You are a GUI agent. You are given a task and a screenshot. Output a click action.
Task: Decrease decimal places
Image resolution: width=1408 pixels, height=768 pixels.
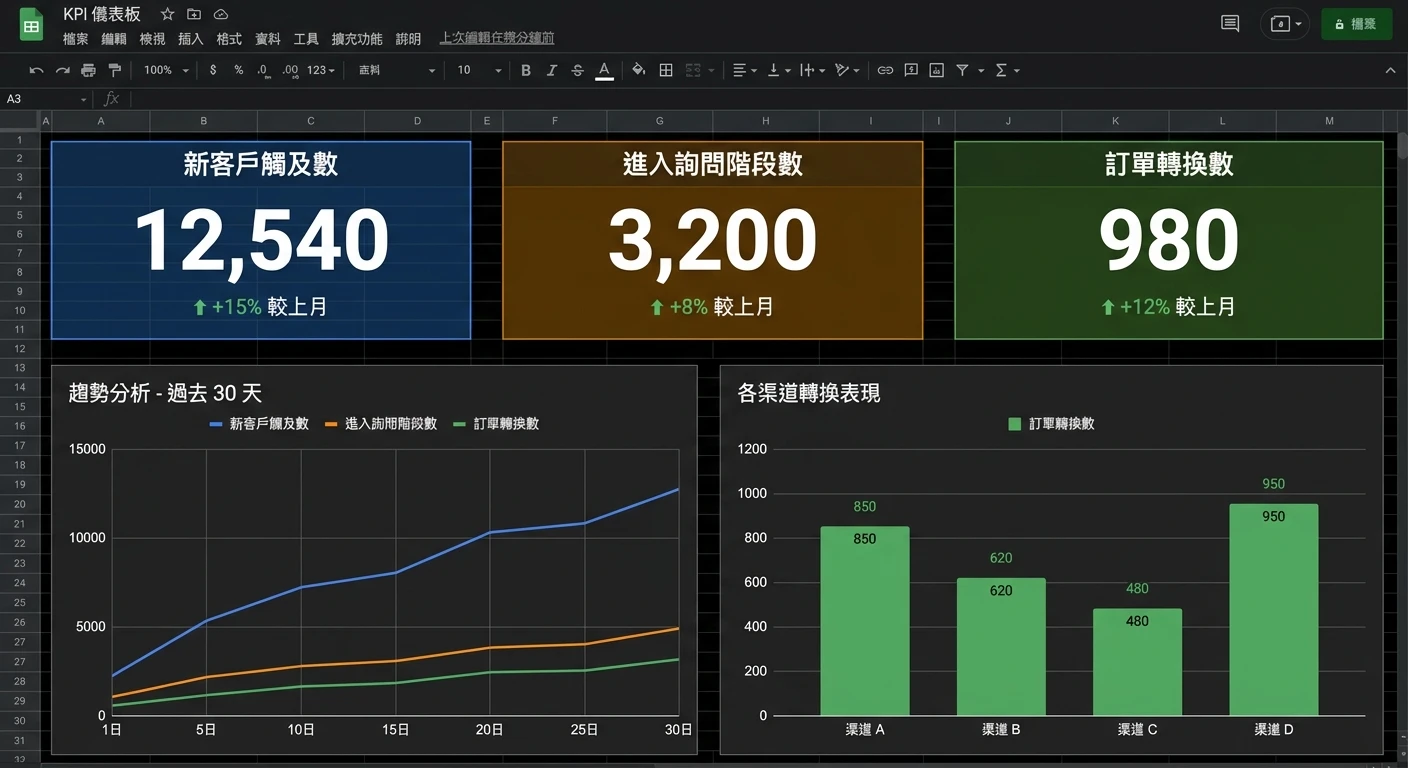[x=263, y=70]
